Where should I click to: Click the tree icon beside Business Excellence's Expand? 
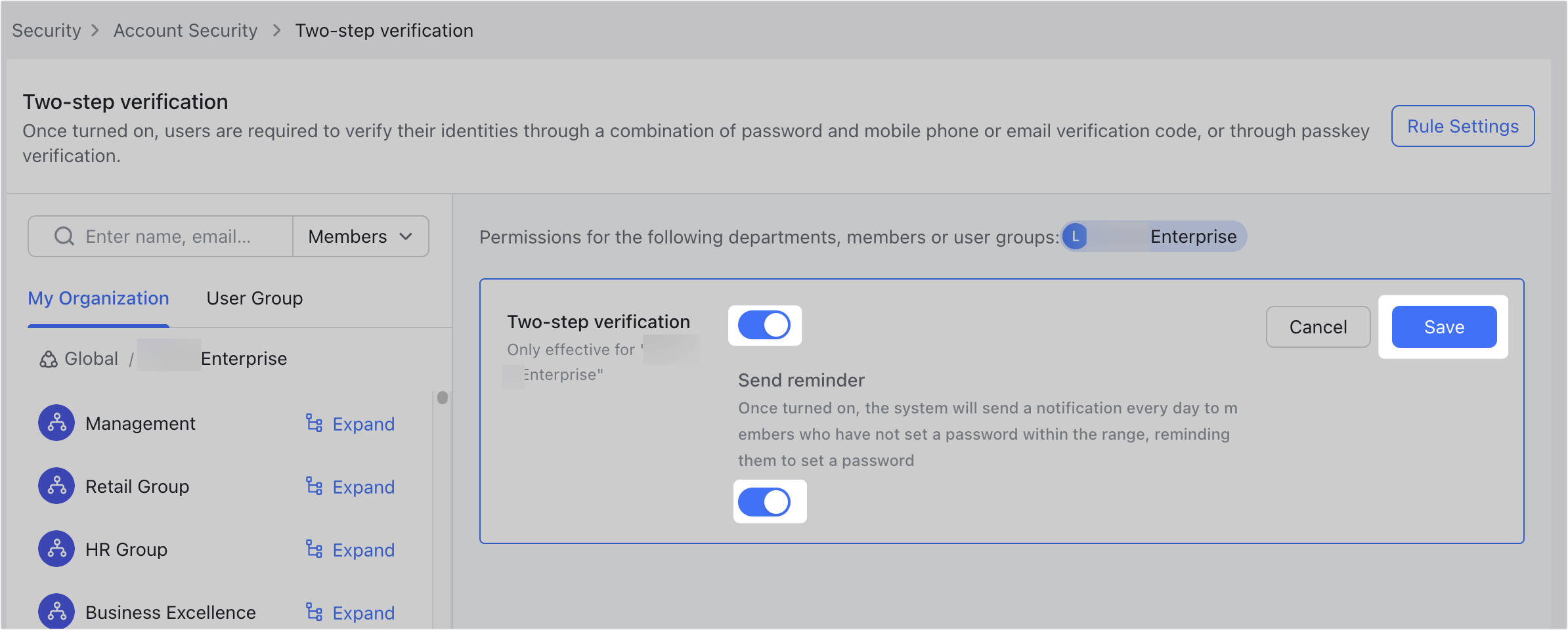[314, 612]
